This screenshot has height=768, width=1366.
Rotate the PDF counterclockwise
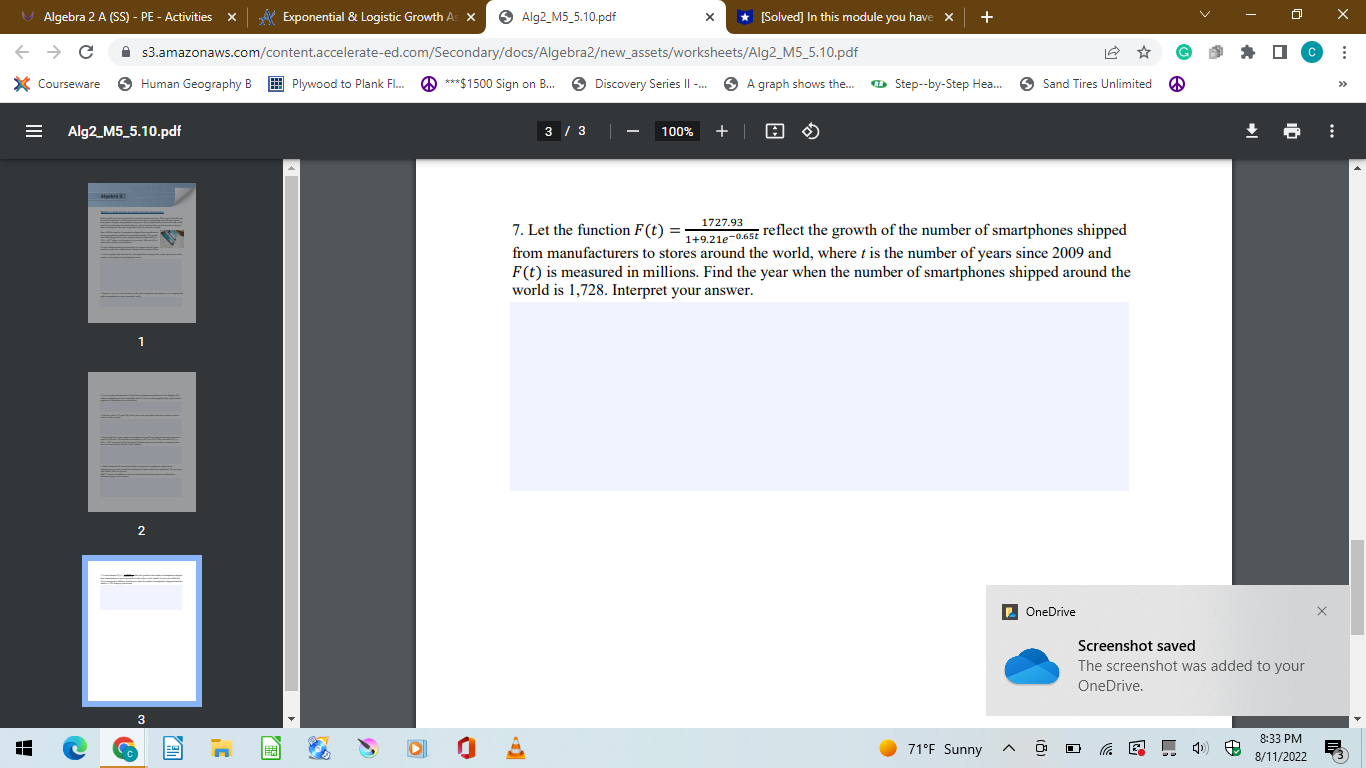coord(812,131)
